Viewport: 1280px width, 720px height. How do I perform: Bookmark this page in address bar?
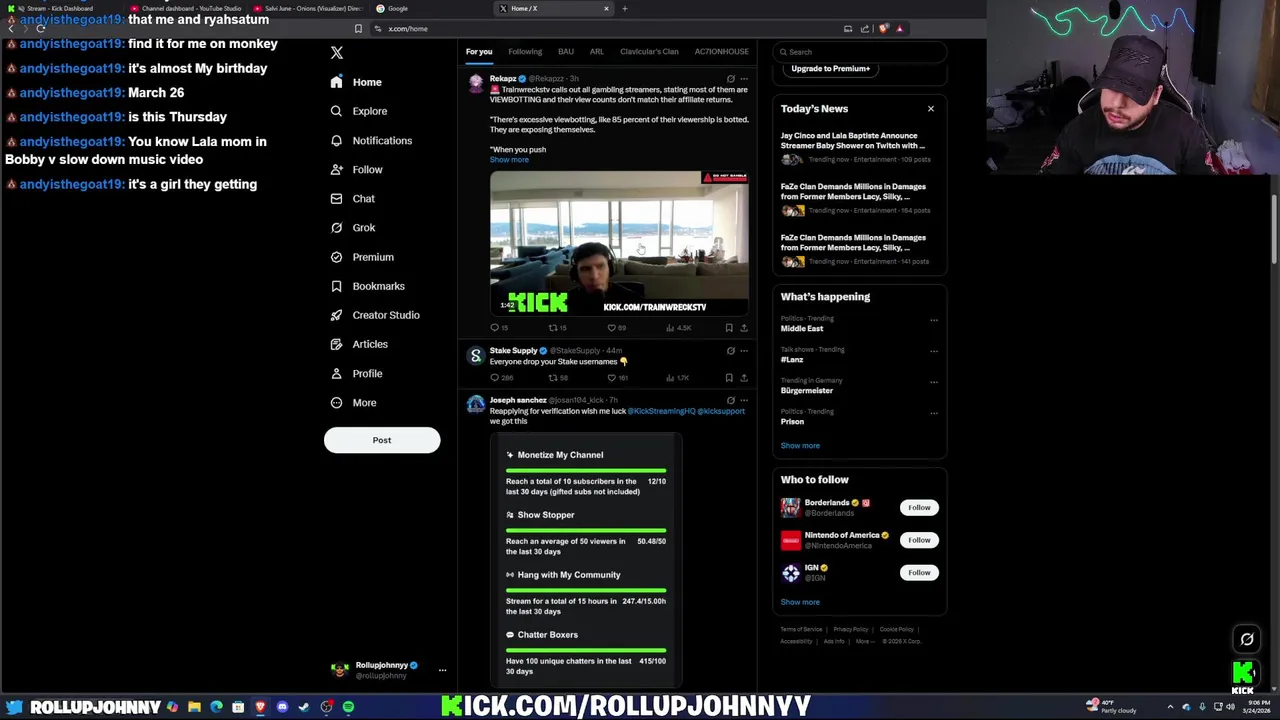(x=358, y=29)
